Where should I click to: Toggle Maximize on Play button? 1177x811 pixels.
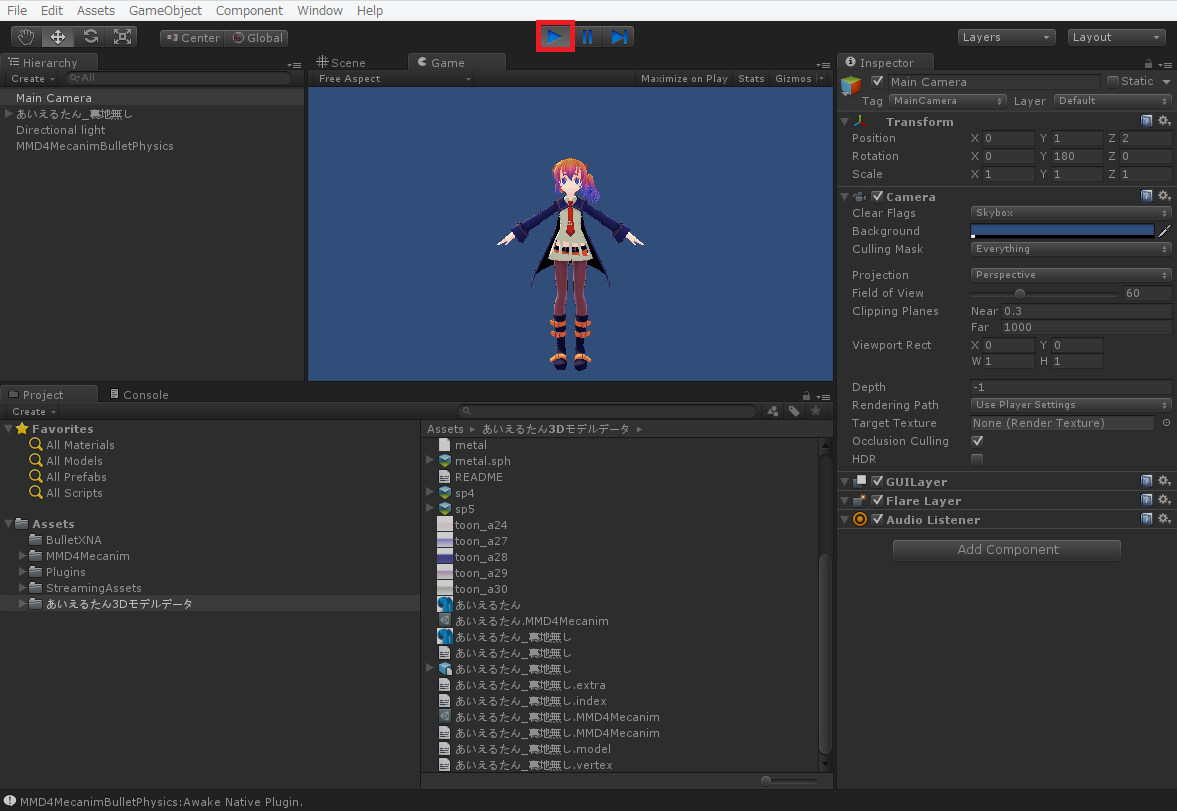684,79
